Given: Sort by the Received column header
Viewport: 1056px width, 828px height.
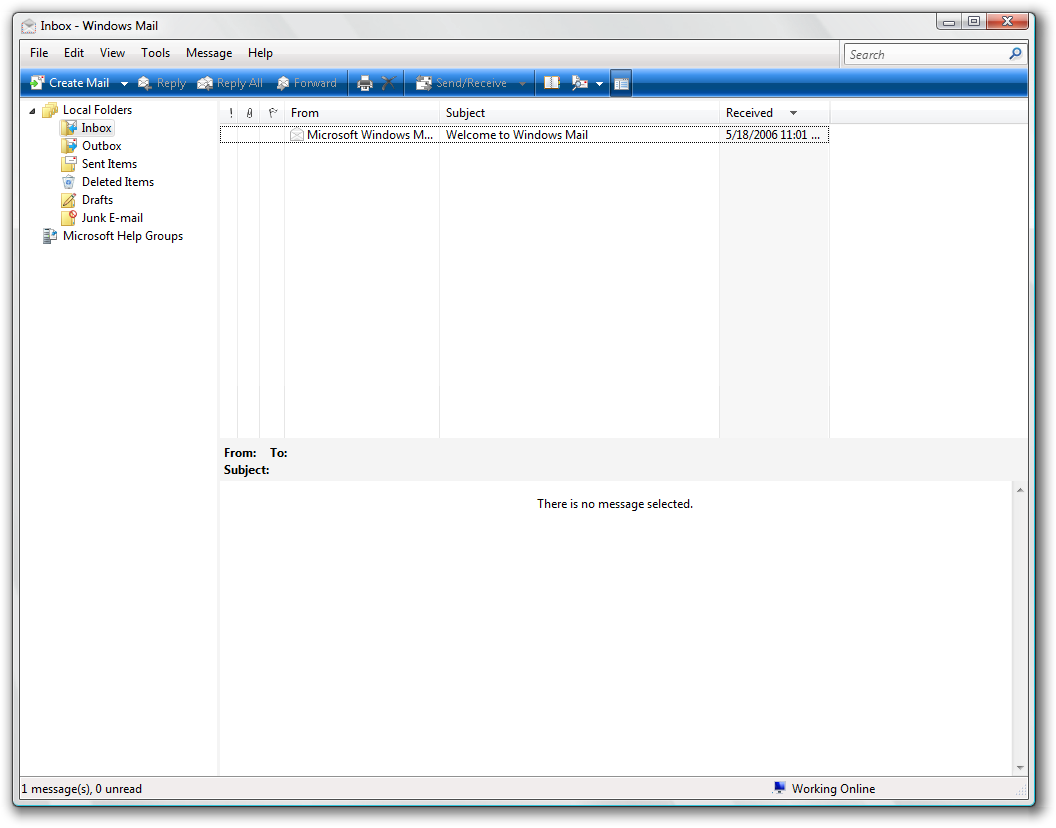Looking at the screenshot, I should coord(774,113).
